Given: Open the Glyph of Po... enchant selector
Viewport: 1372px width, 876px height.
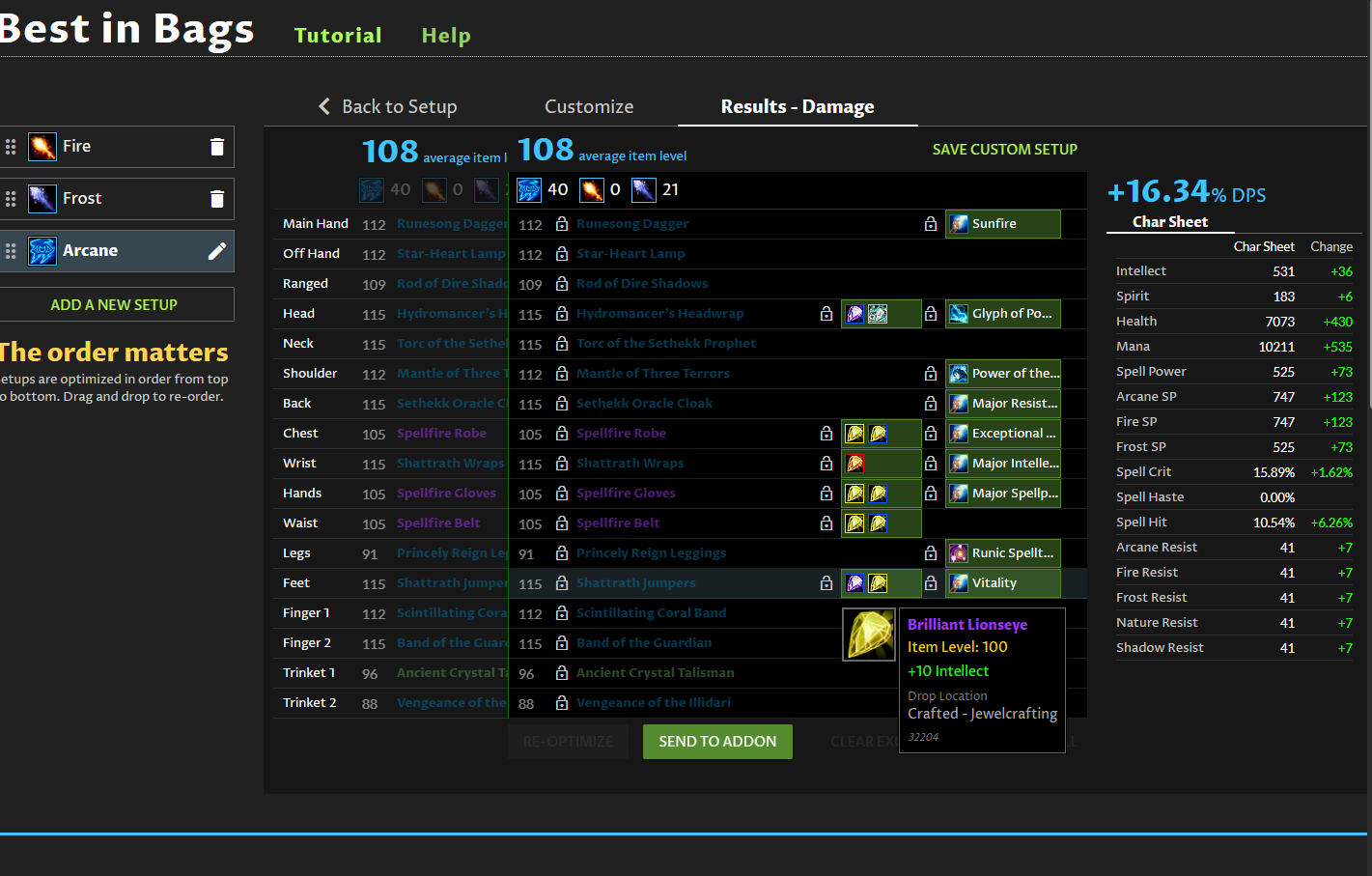Looking at the screenshot, I should (x=1002, y=314).
